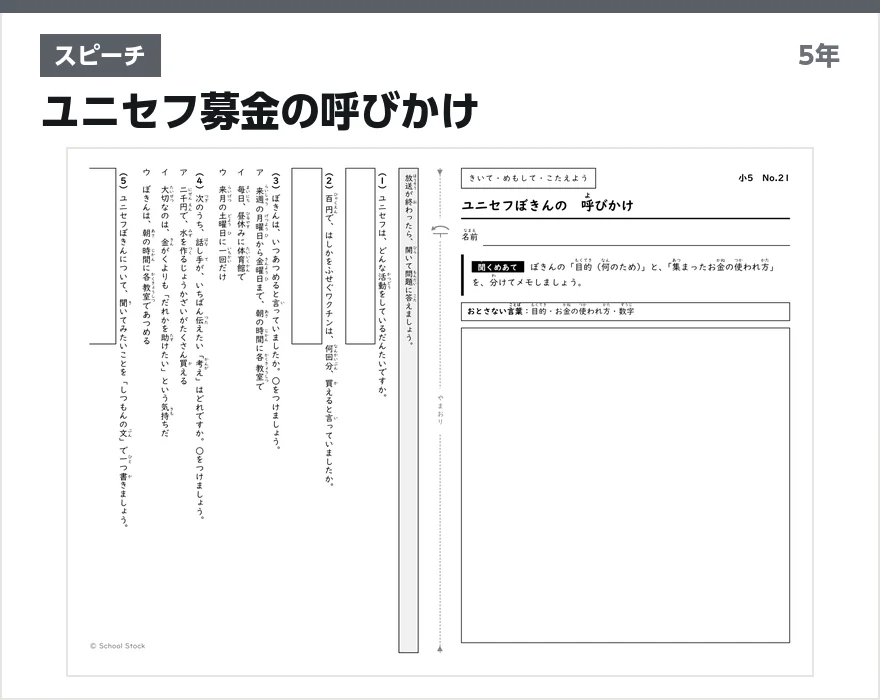Click choice イ 毎日、昼休みに体育館で
This screenshot has width=880, height=700.
click(241, 225)
